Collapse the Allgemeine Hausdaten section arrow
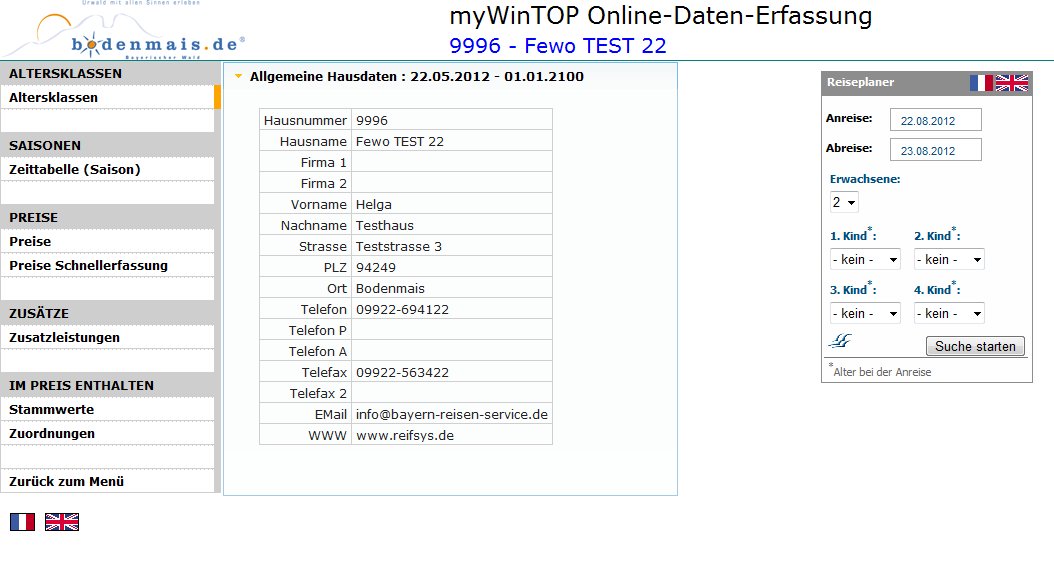Viewport: 1054px width, 563px height. 238,77
